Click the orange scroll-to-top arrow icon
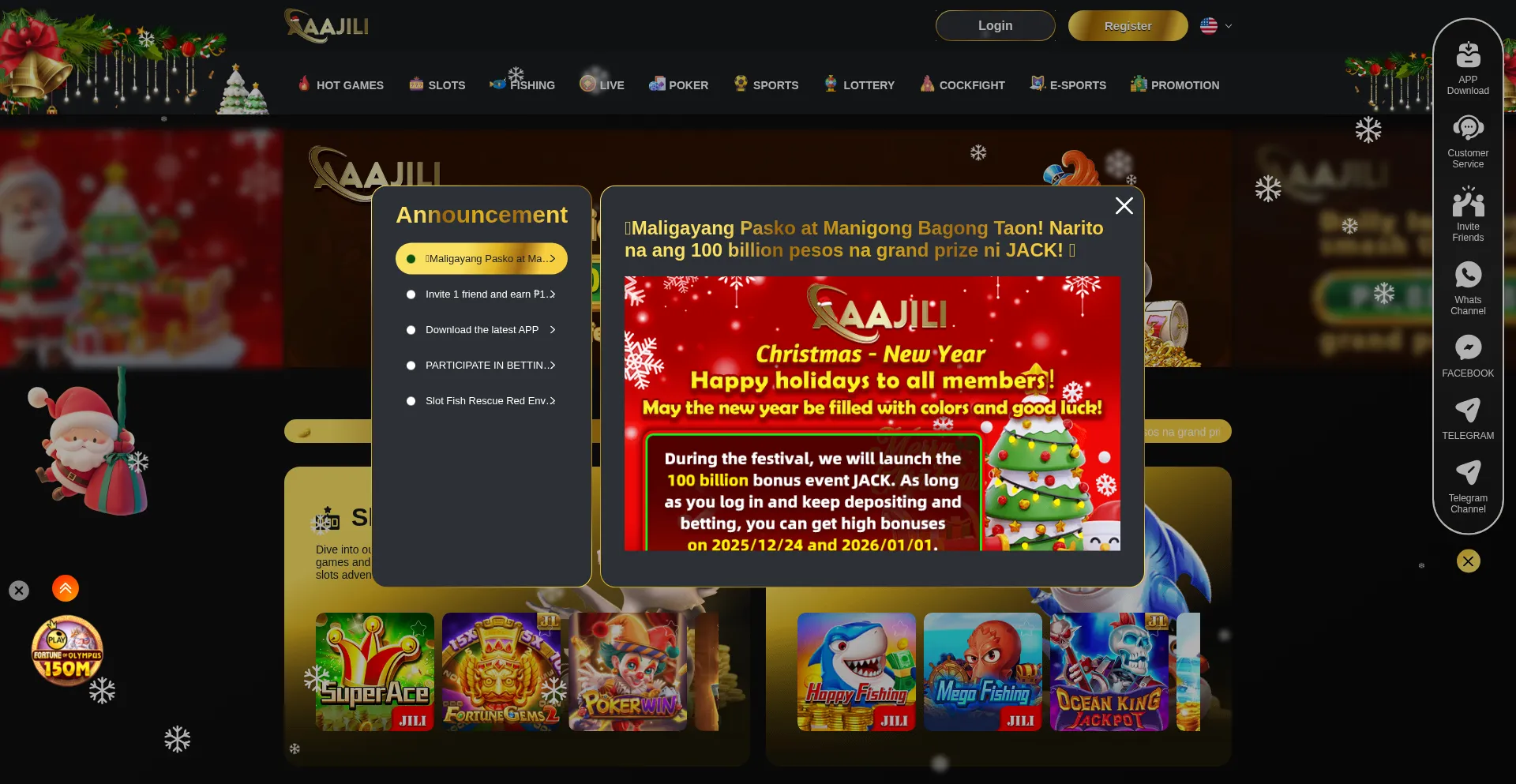 [66, 588]
